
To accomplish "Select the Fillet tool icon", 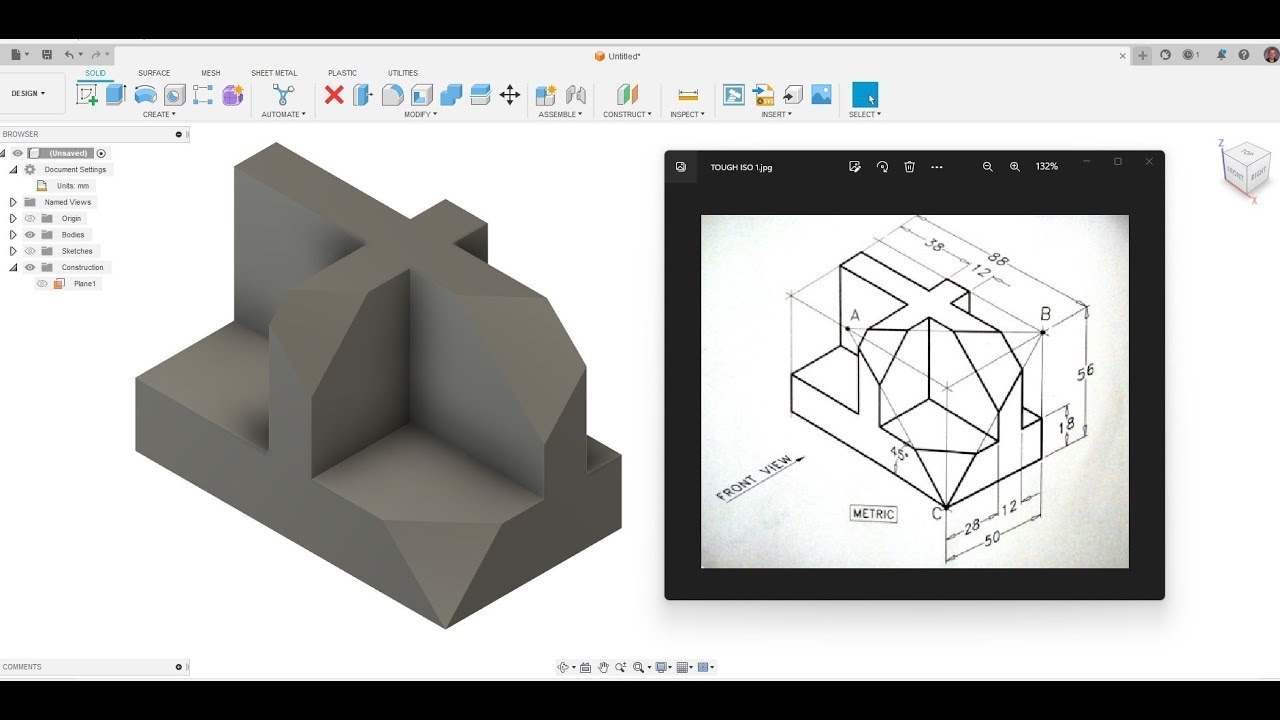I will click(393, 95).
